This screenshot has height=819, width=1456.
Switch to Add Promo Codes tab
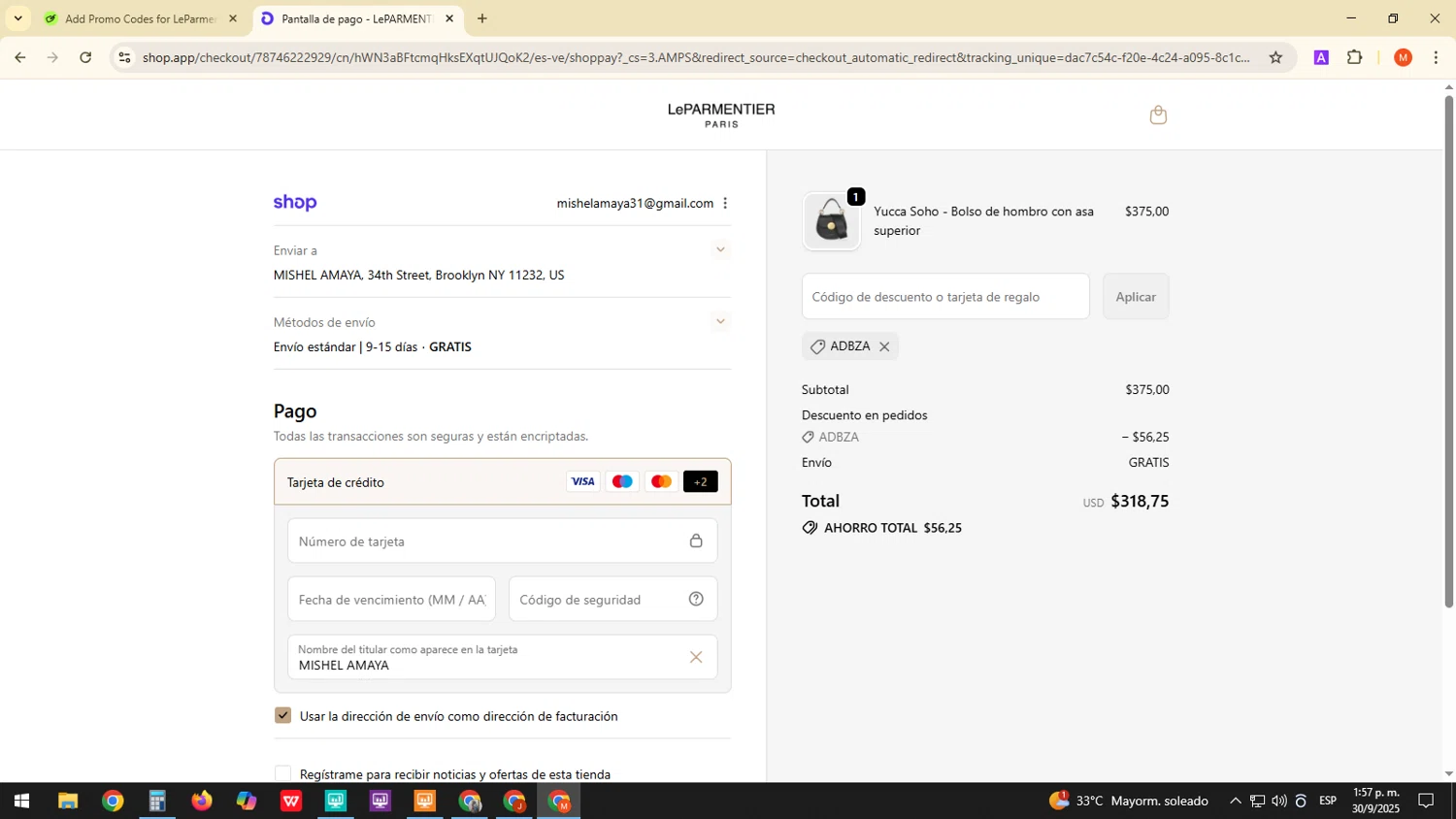pyautogui.click(x=140, y=18)
